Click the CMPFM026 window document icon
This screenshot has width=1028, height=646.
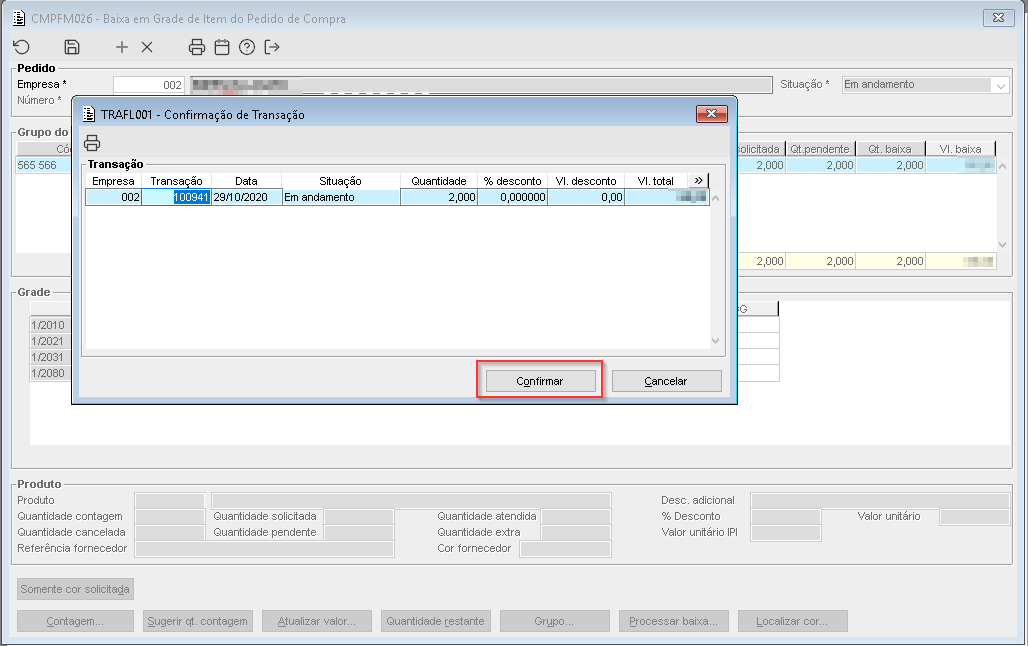tap(20, 18)
